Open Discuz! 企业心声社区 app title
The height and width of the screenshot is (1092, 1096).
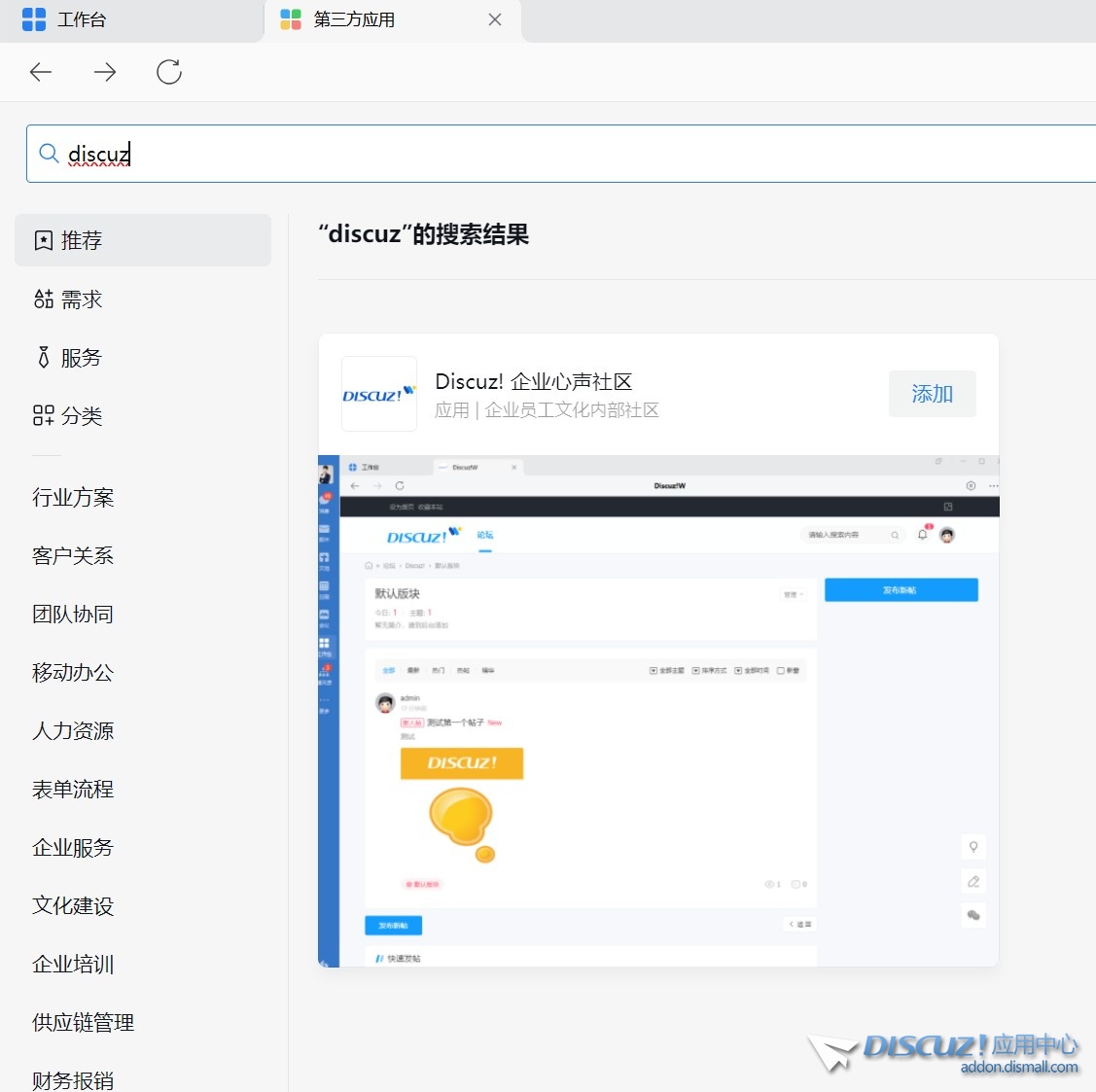coord(533,381)
